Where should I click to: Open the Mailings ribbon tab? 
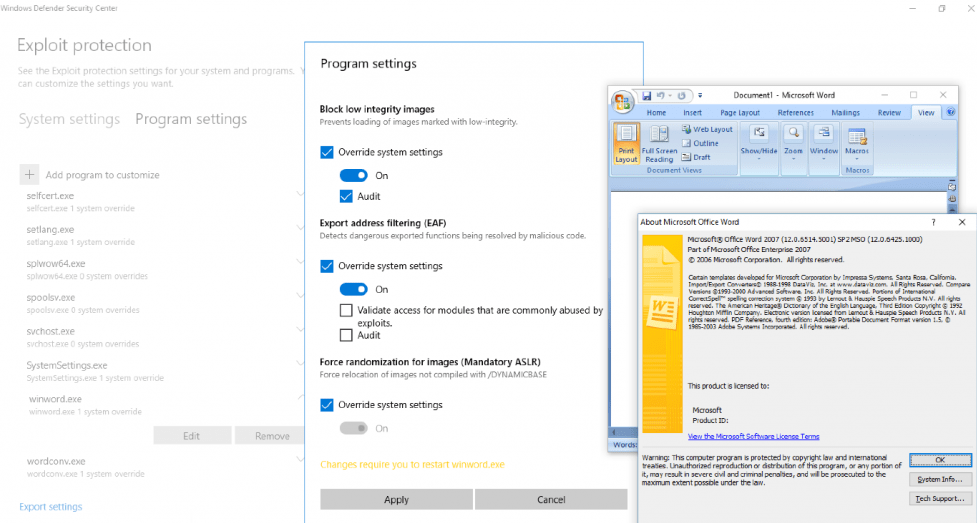(846, 113)
